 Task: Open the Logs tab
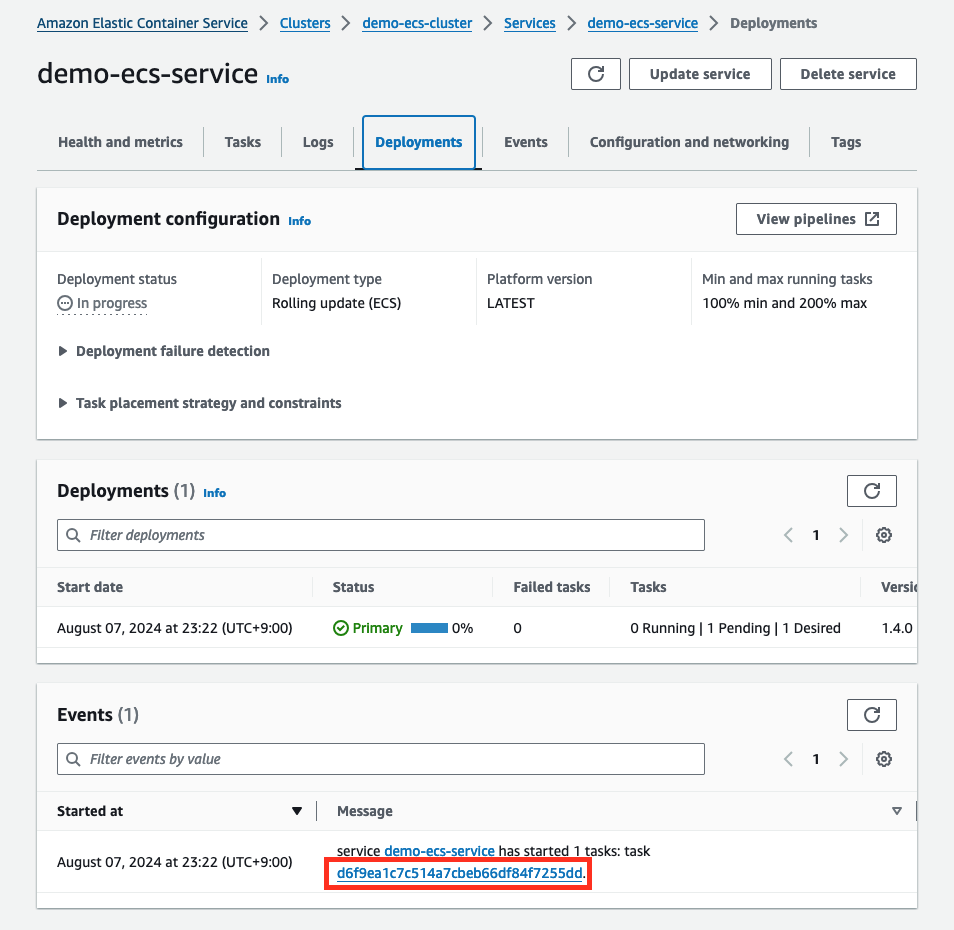318,142
